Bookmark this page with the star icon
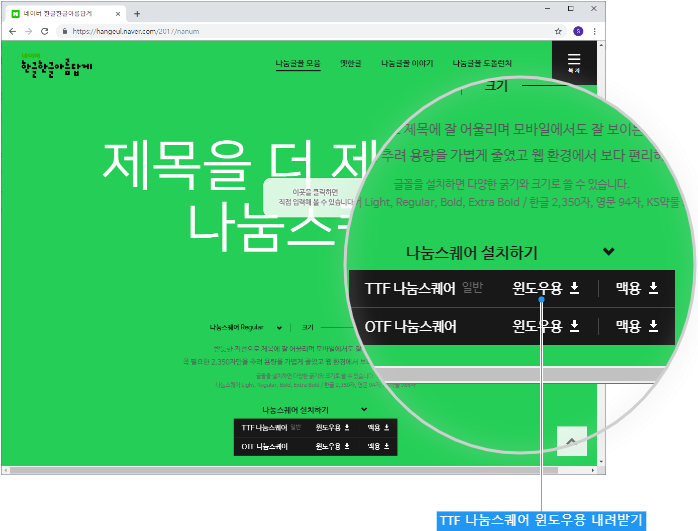Image resolution: width=698 pixels, height=531 pixels. (x=558, y=31)
